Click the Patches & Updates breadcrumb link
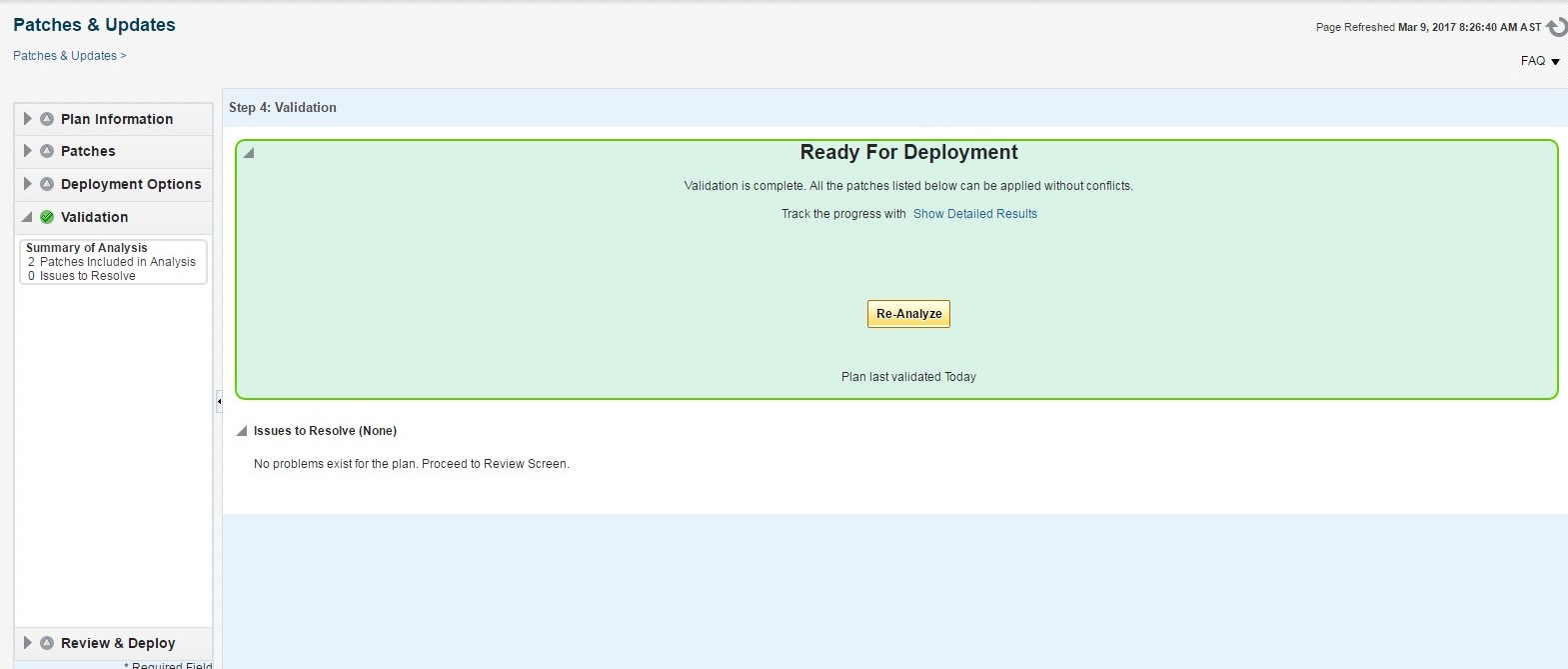This screenshot has height=669, width=1568. pyautogui.click(x=65, y=56)
